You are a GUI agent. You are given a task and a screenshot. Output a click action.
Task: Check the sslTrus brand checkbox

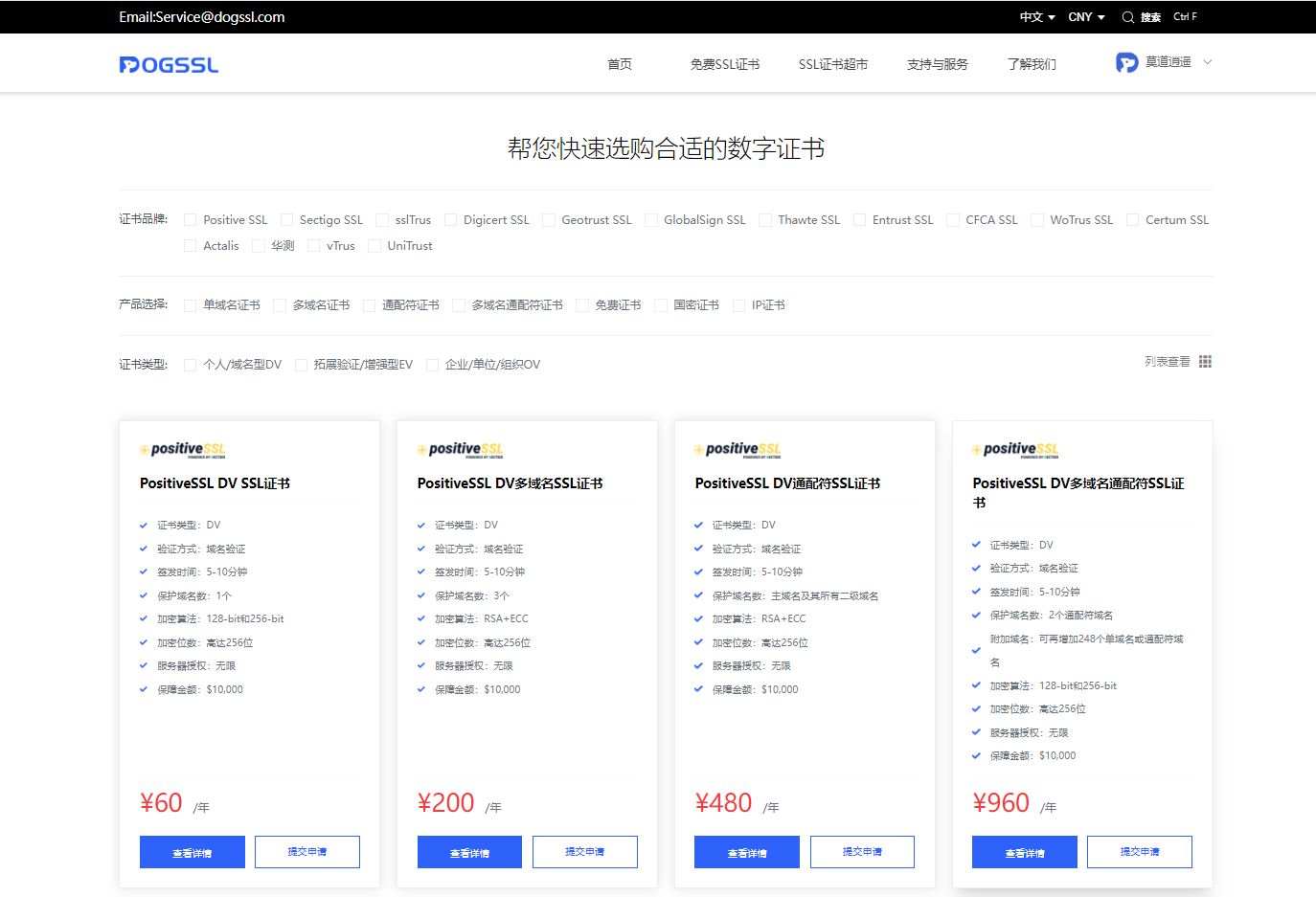point(382,220)
